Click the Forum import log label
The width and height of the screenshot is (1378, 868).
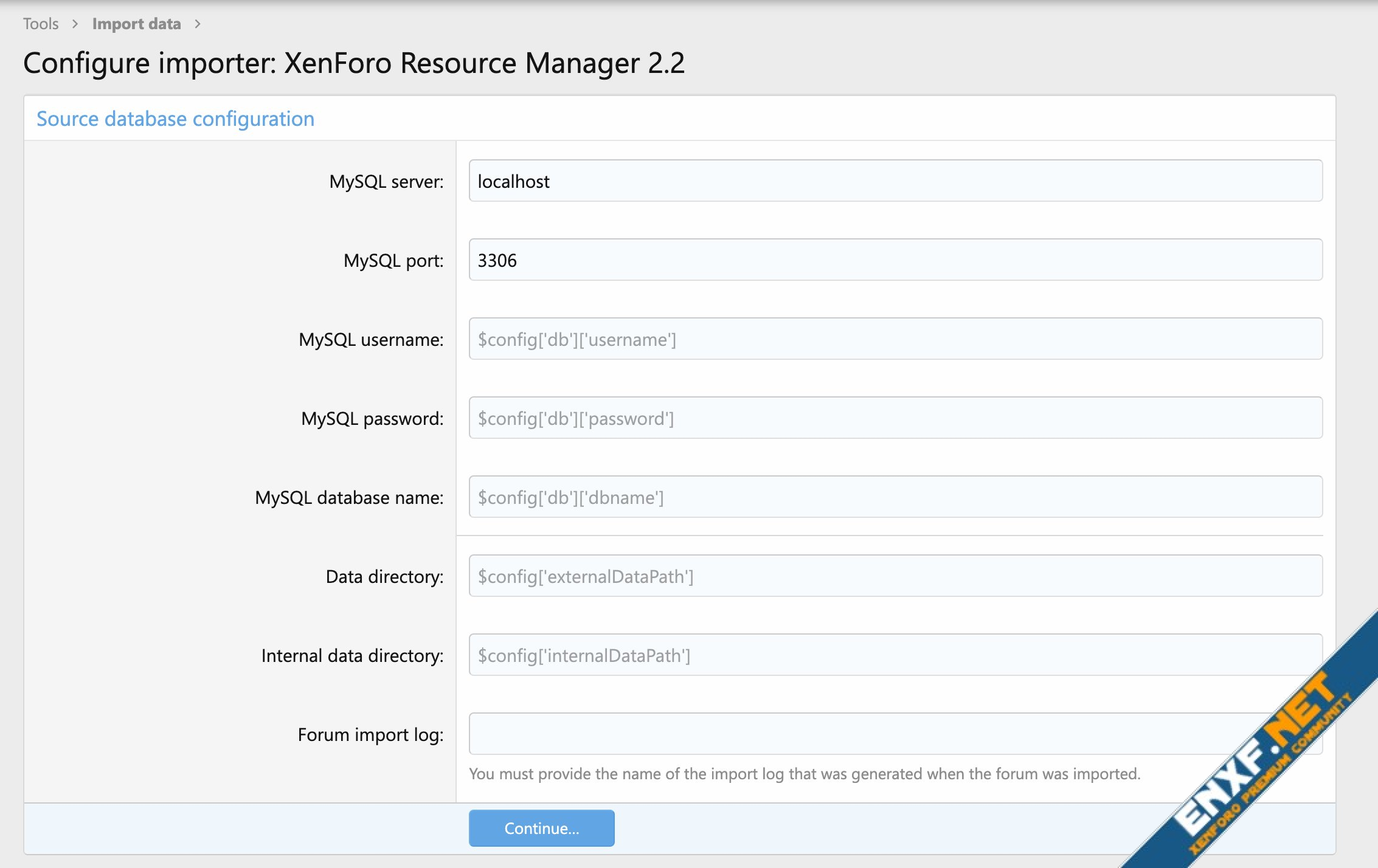[x=370, y=735]
